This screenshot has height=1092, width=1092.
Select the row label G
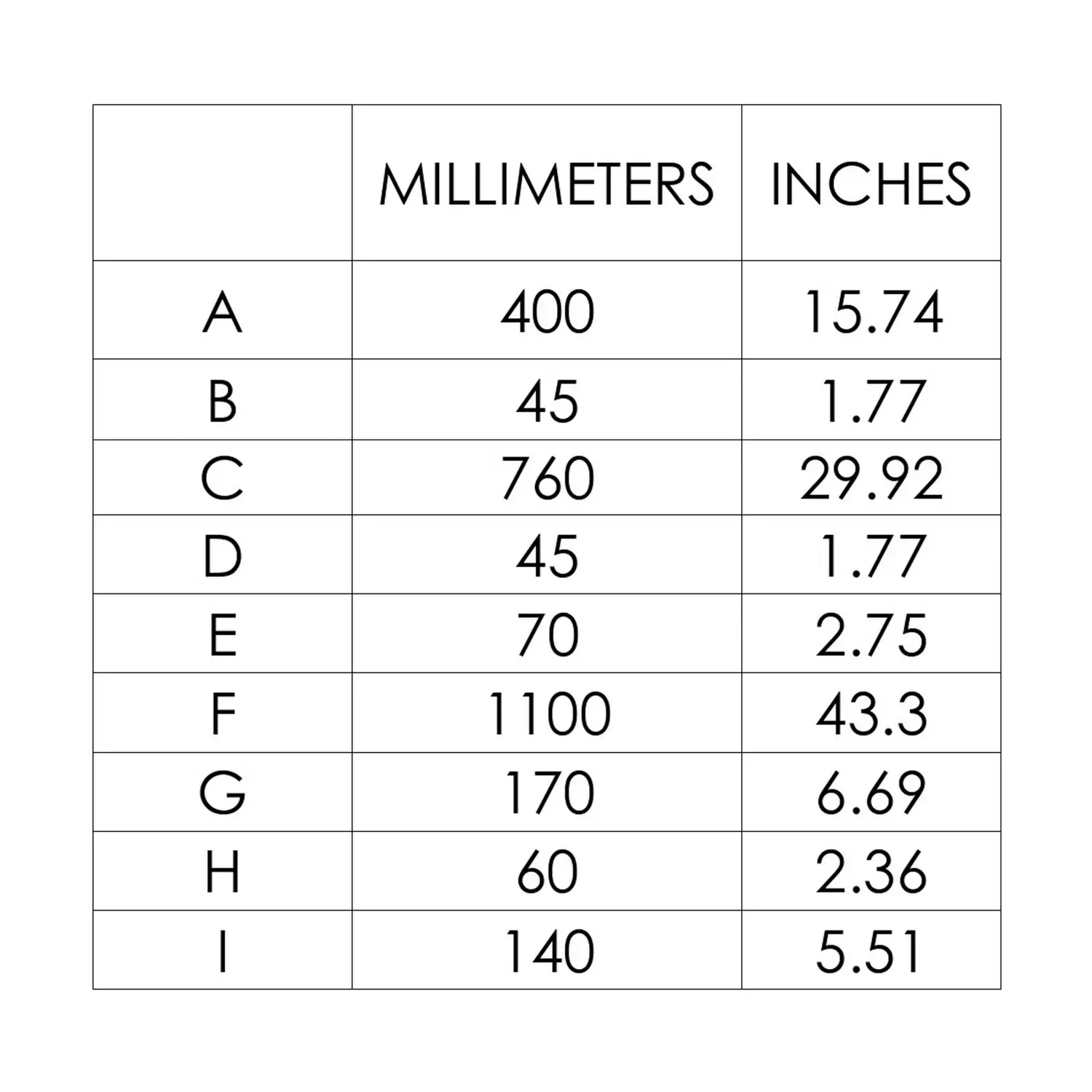[x=222, y=793]
